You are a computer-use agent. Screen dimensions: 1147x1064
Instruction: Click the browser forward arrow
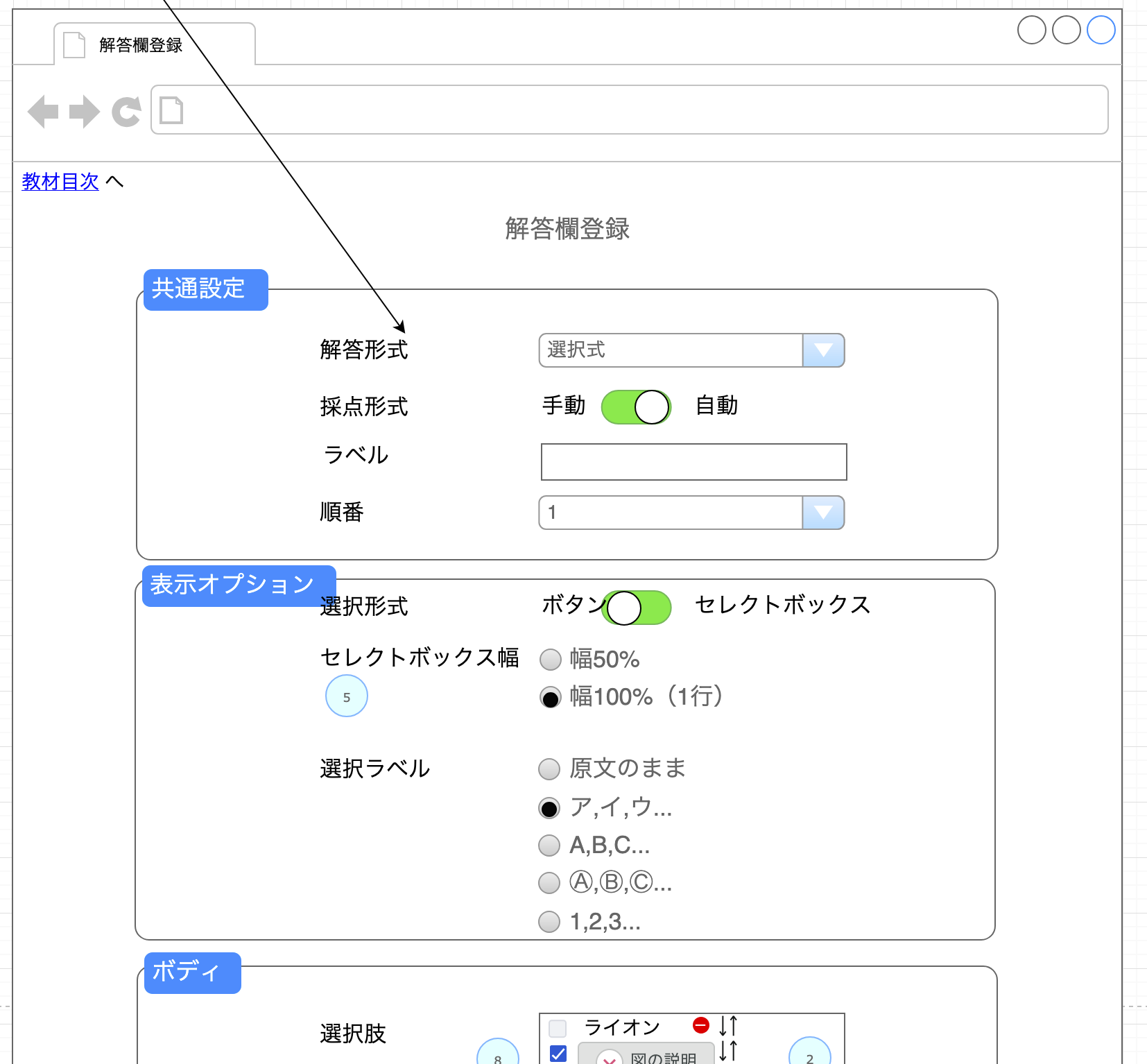click(x=85, y=111)
